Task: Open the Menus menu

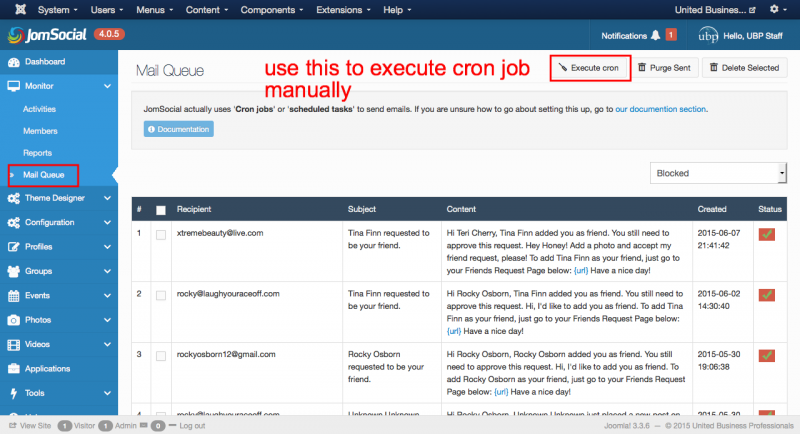Action: [155, 10]
